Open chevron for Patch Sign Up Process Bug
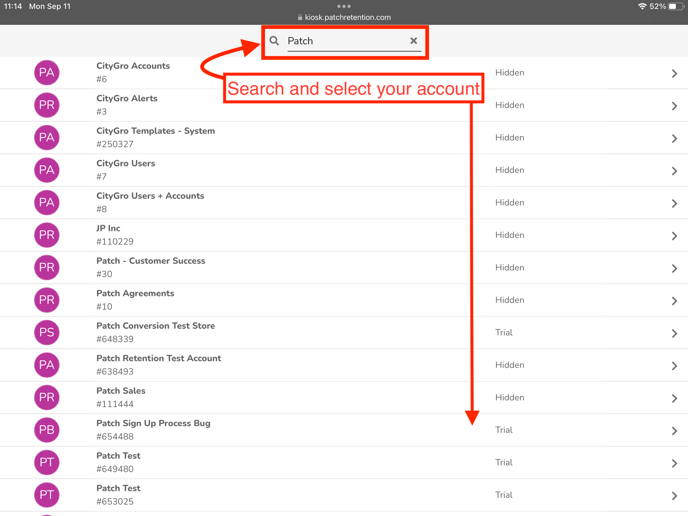688x516 pixels. click(x=674, y=430)
